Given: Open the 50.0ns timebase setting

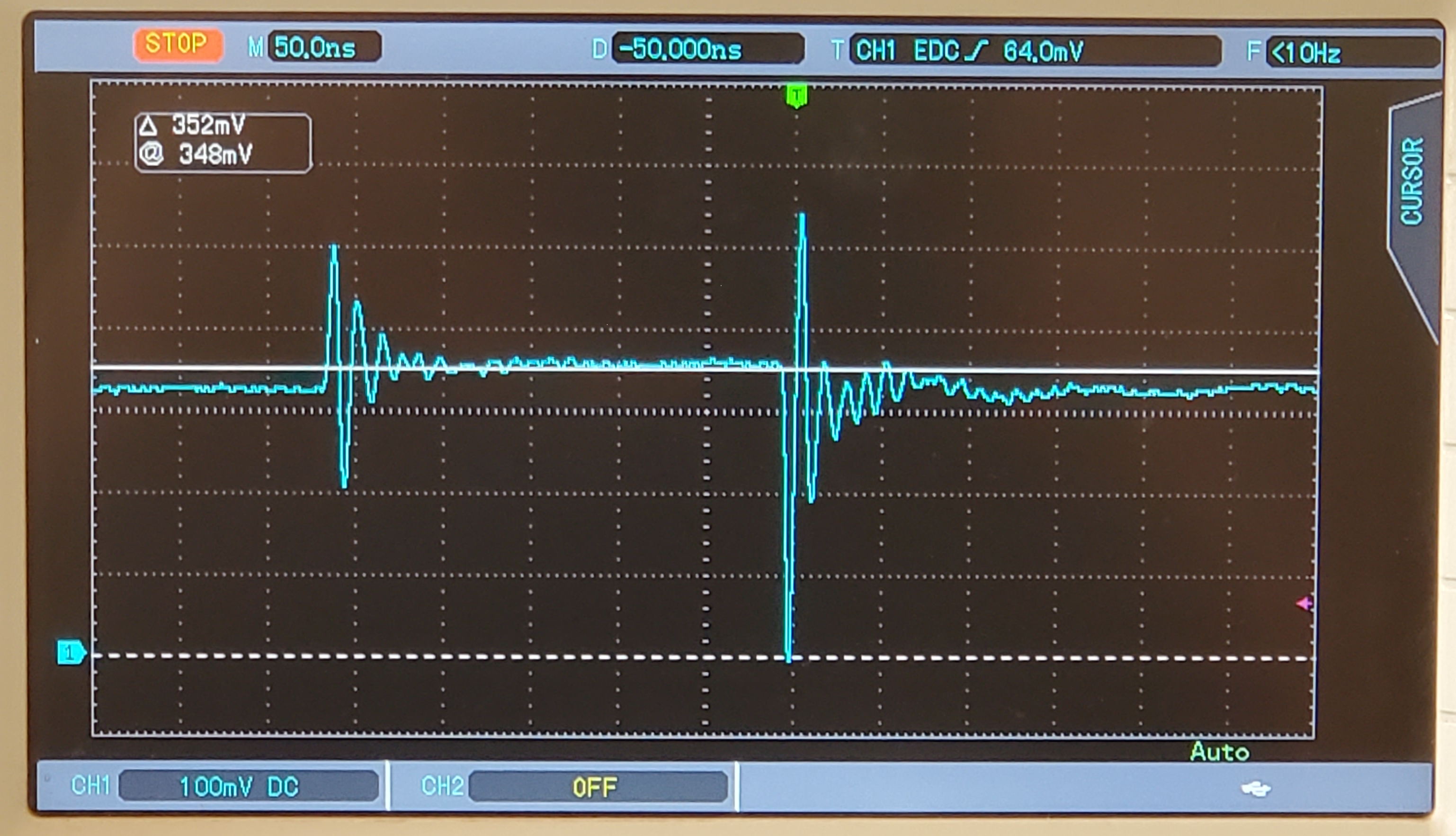Looking at the screenshot, I should pyautogui.click(x=324, y=47).
